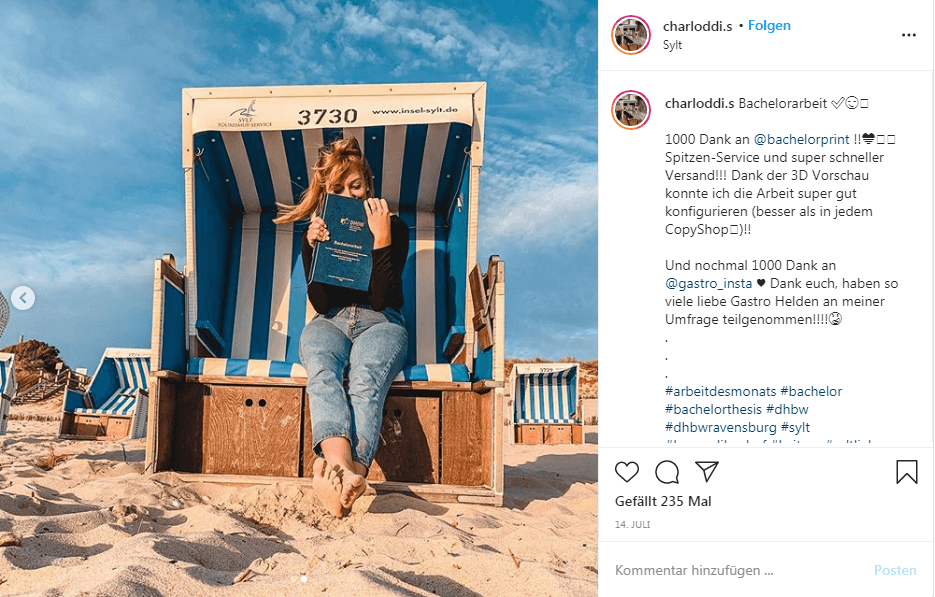View the Gefällt 235 Mal likes list
The image size is (935, 597).
[663, 502]
